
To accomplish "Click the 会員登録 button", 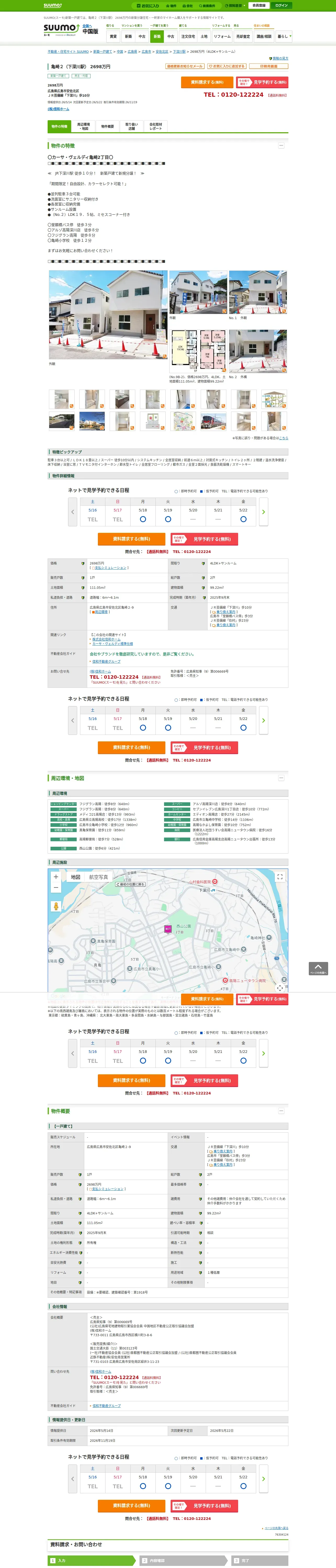I will pyautogui.click(x=259, y=5).
